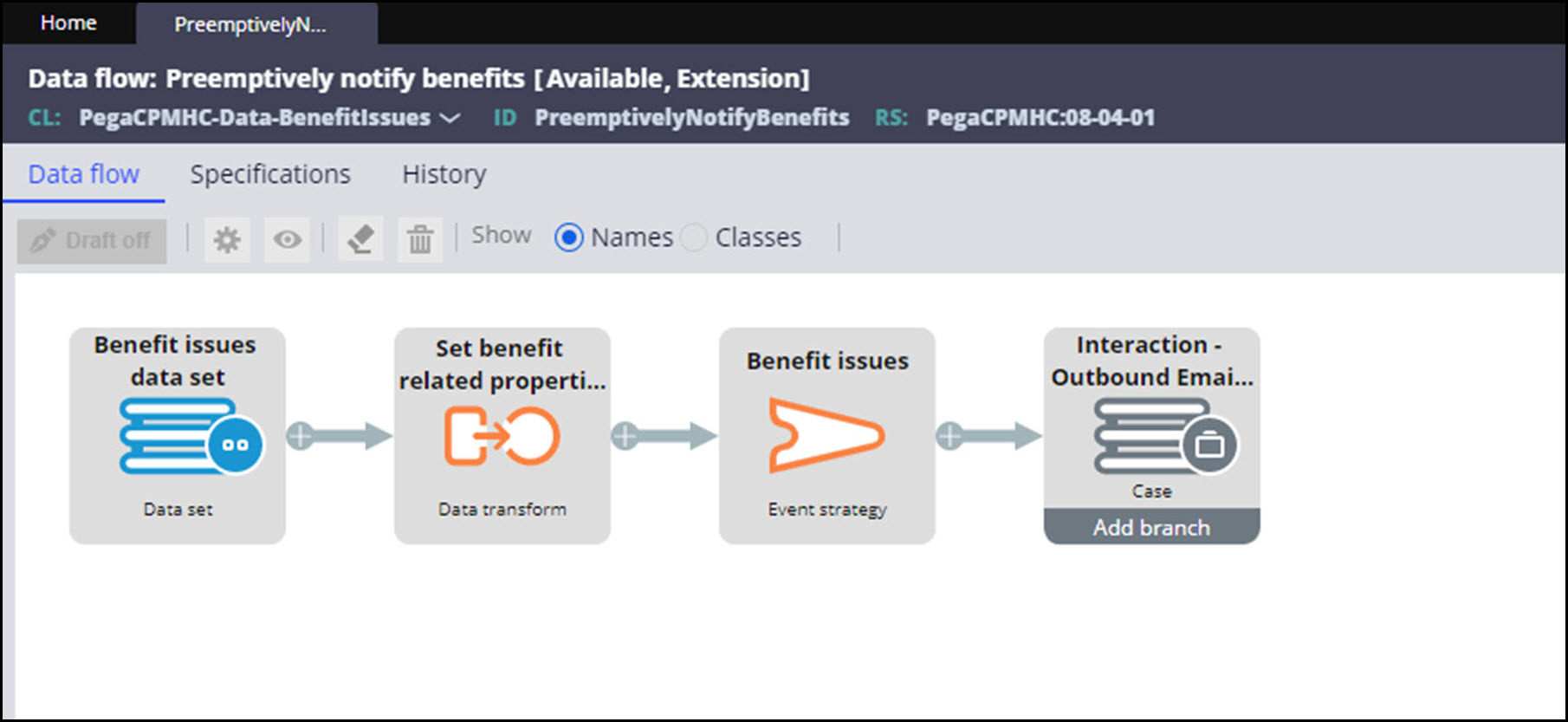Open the Data flow tab

[x=83, y=174]
